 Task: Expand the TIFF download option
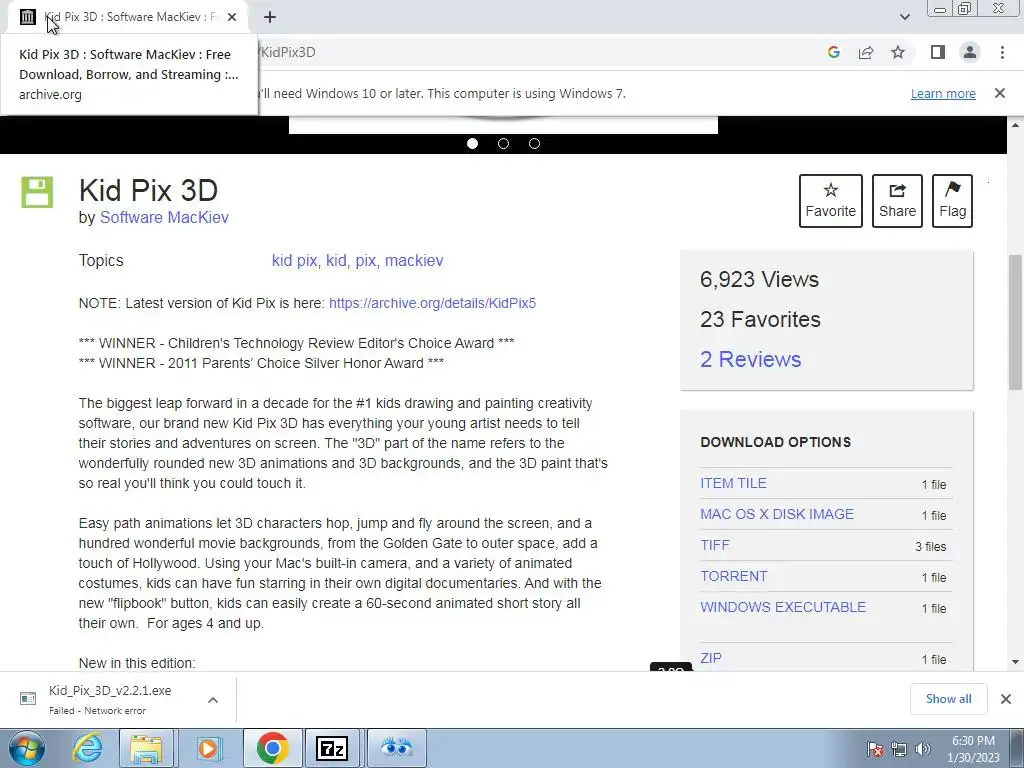click(714, 545)
